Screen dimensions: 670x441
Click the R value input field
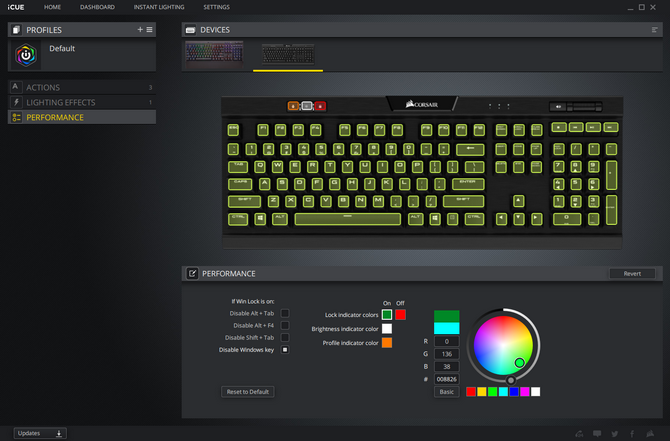tap(447, 341)
